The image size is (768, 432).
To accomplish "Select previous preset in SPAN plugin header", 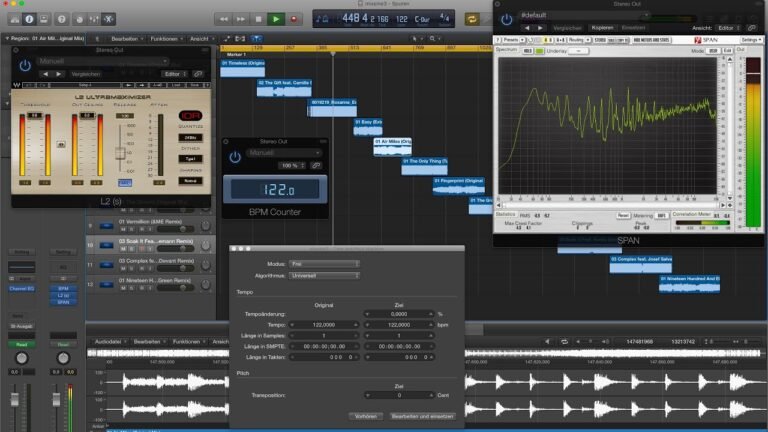I will pos(527,28).
